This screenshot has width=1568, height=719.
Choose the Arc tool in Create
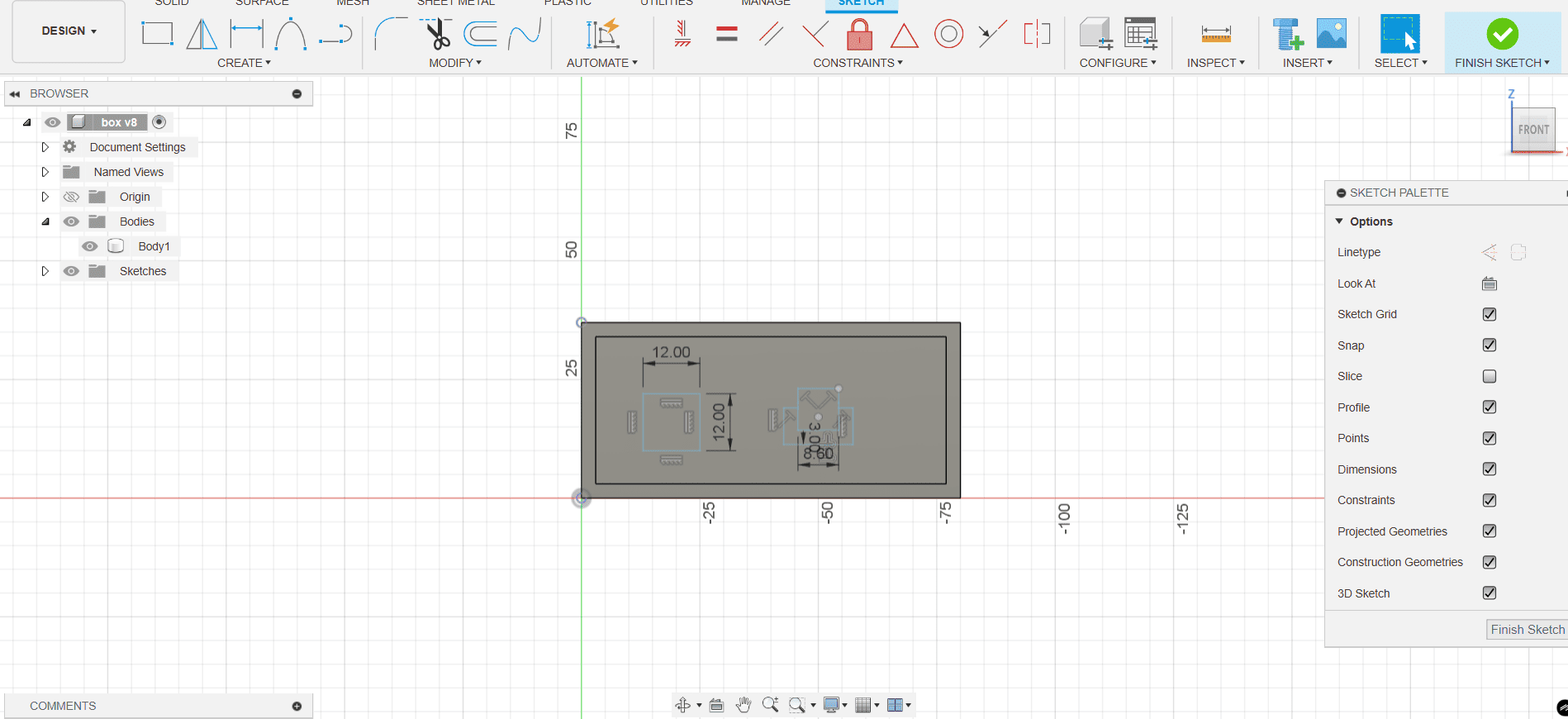click(x=291, y=34)
